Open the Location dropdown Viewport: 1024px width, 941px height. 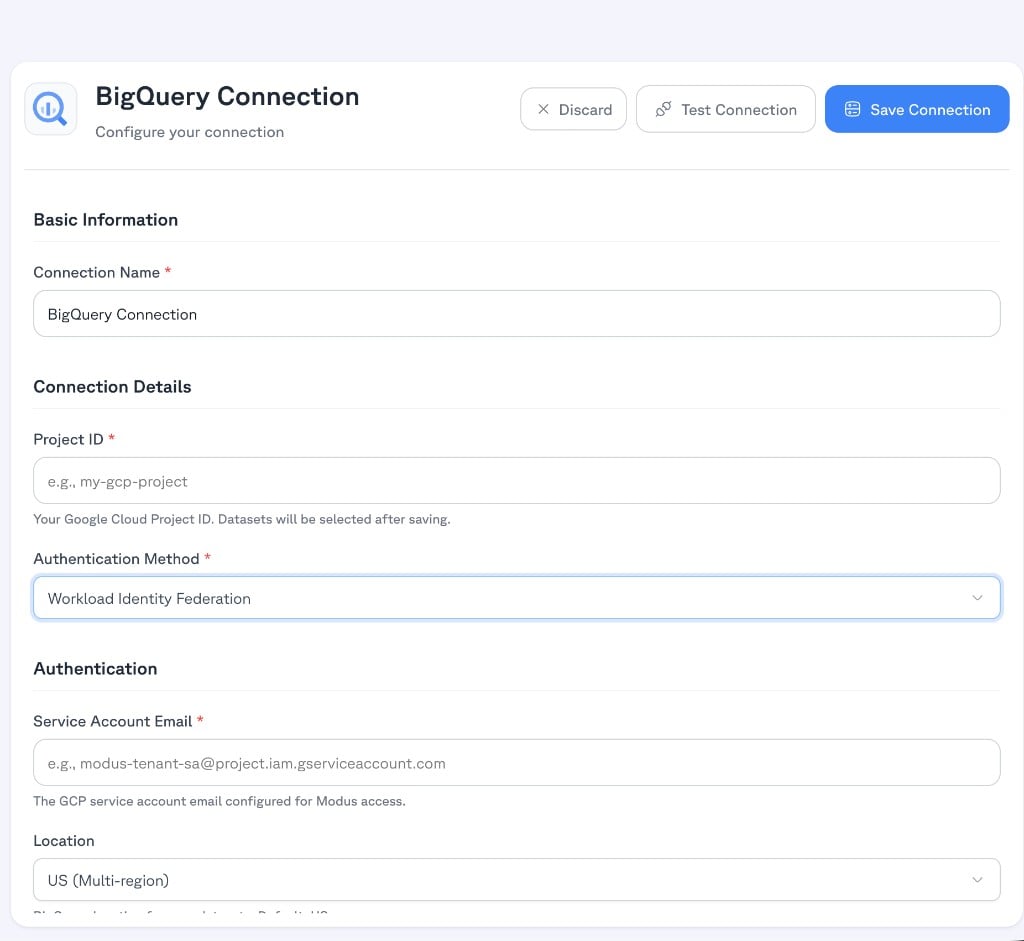click(517, 880)
